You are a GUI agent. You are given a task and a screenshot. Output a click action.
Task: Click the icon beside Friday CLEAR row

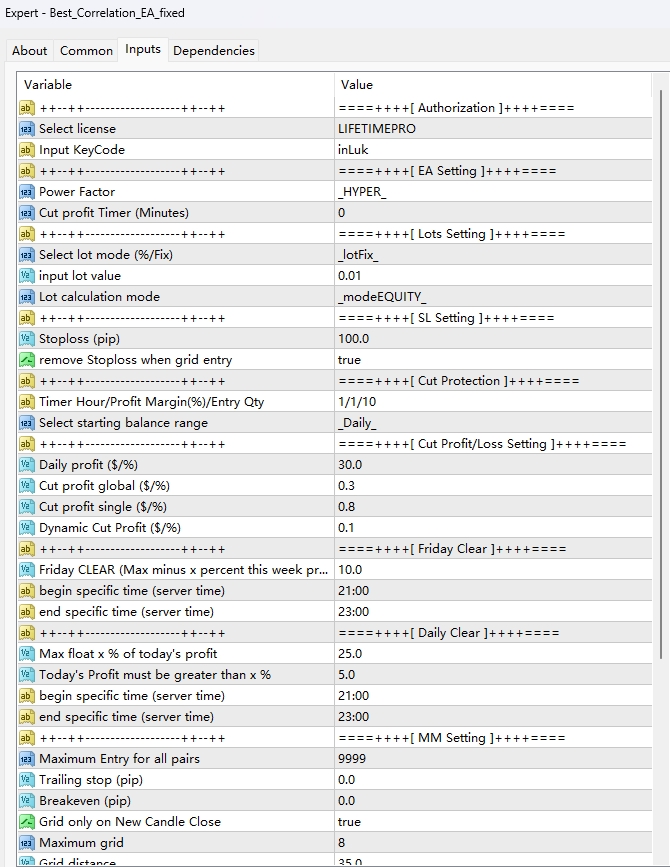tap(27, 570)
